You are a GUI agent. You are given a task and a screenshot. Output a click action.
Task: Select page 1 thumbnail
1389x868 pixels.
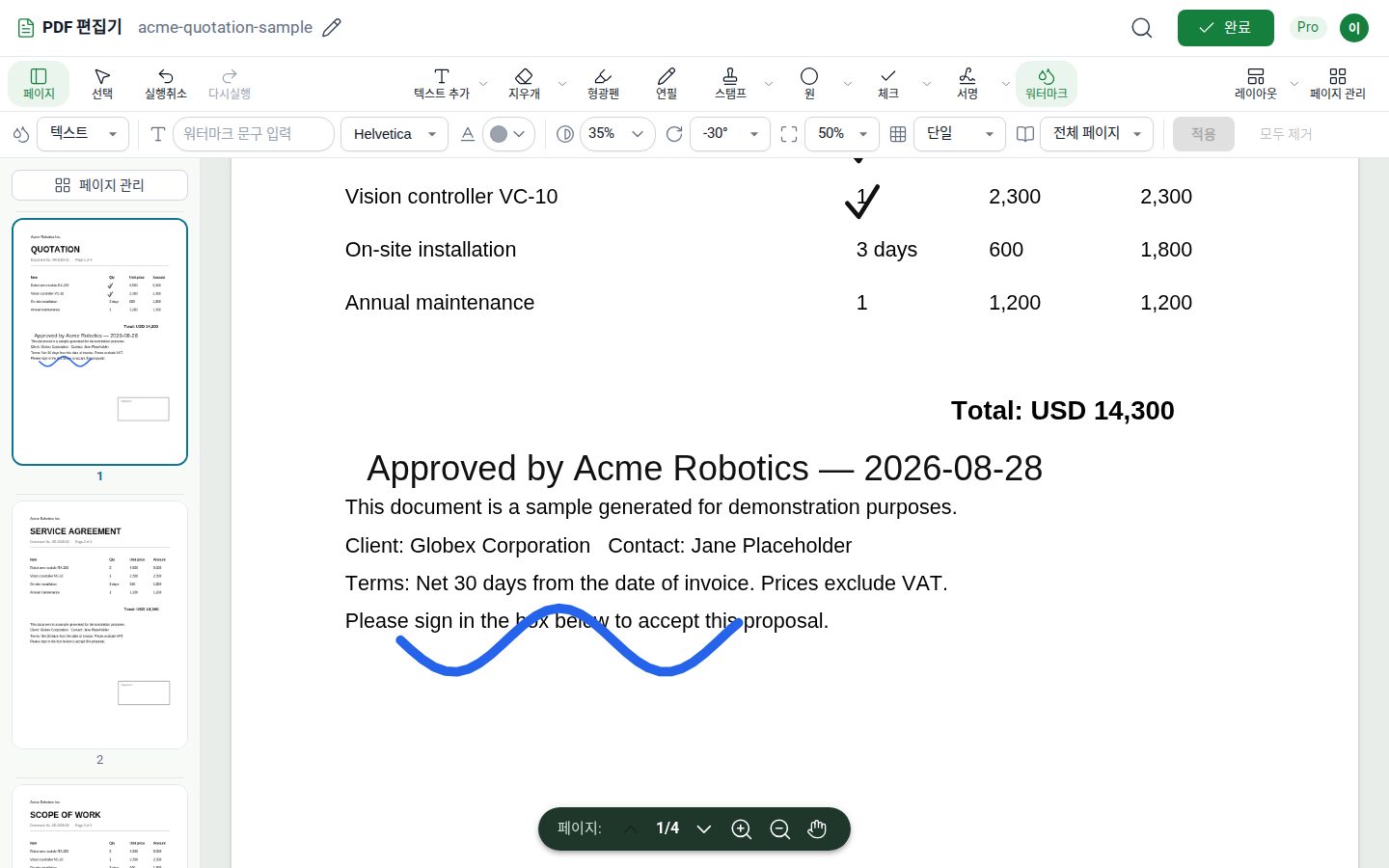pyautogui.click(x=99, y=341)
